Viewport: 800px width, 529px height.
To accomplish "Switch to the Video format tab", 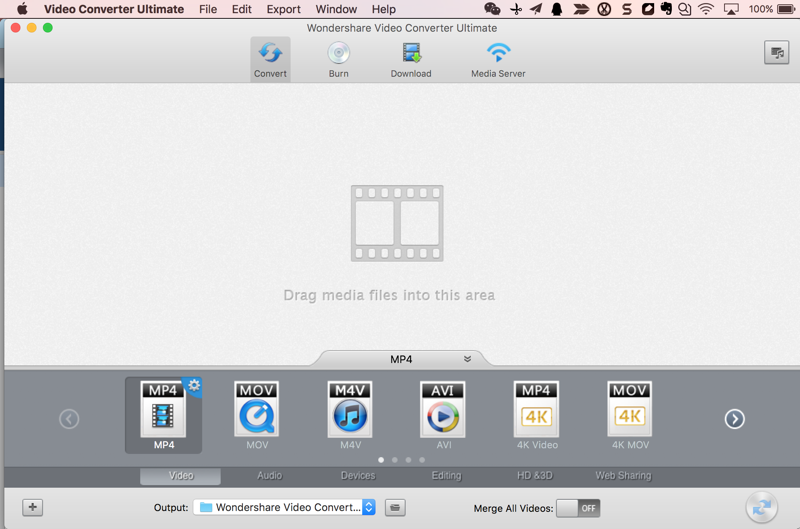I will pos(181,475).
